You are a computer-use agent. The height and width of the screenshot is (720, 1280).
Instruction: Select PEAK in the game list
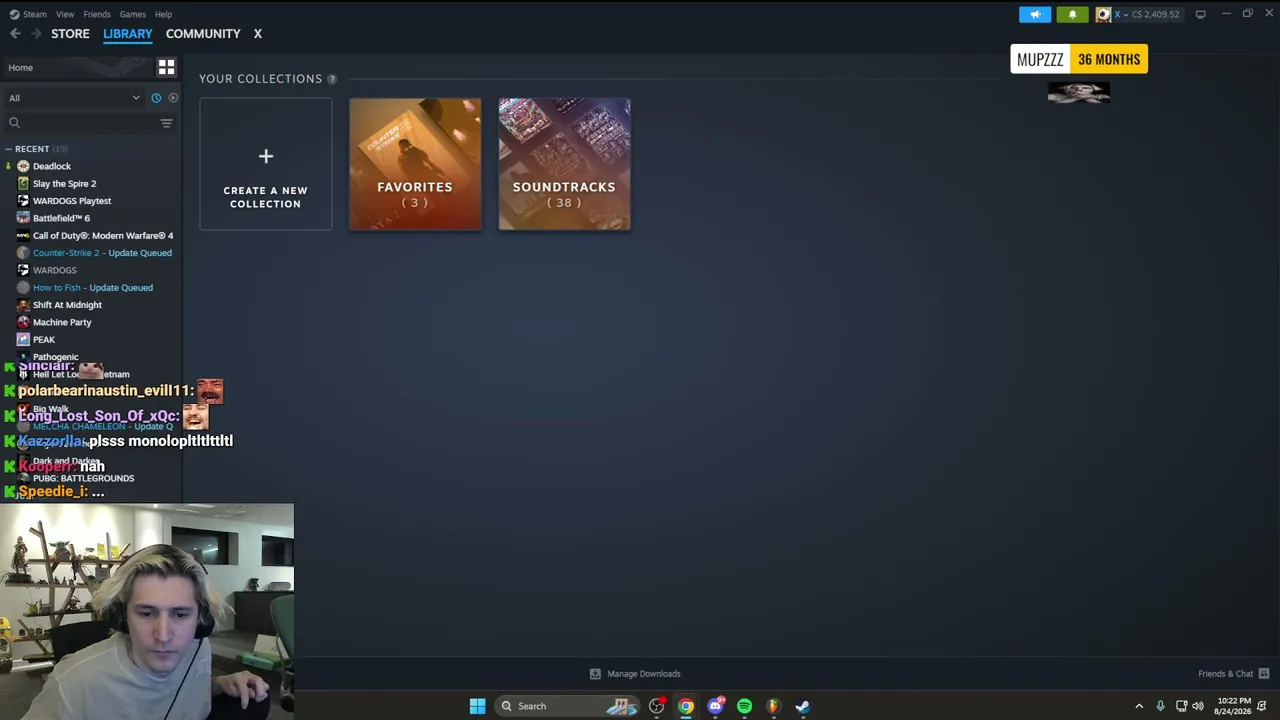[x=44, y=340]
